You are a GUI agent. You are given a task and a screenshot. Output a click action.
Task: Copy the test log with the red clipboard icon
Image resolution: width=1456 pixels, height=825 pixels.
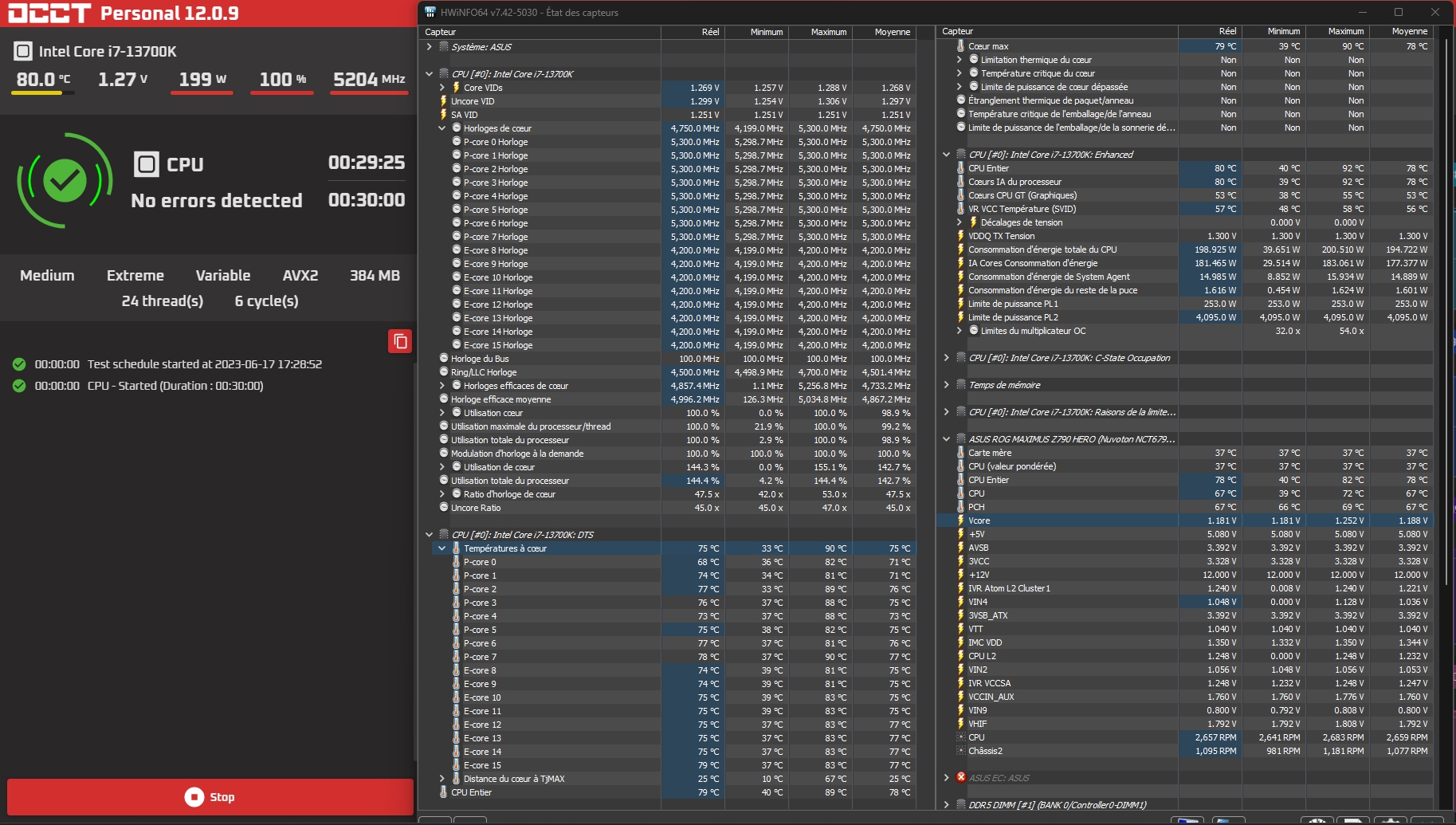[x=400, y=341]
